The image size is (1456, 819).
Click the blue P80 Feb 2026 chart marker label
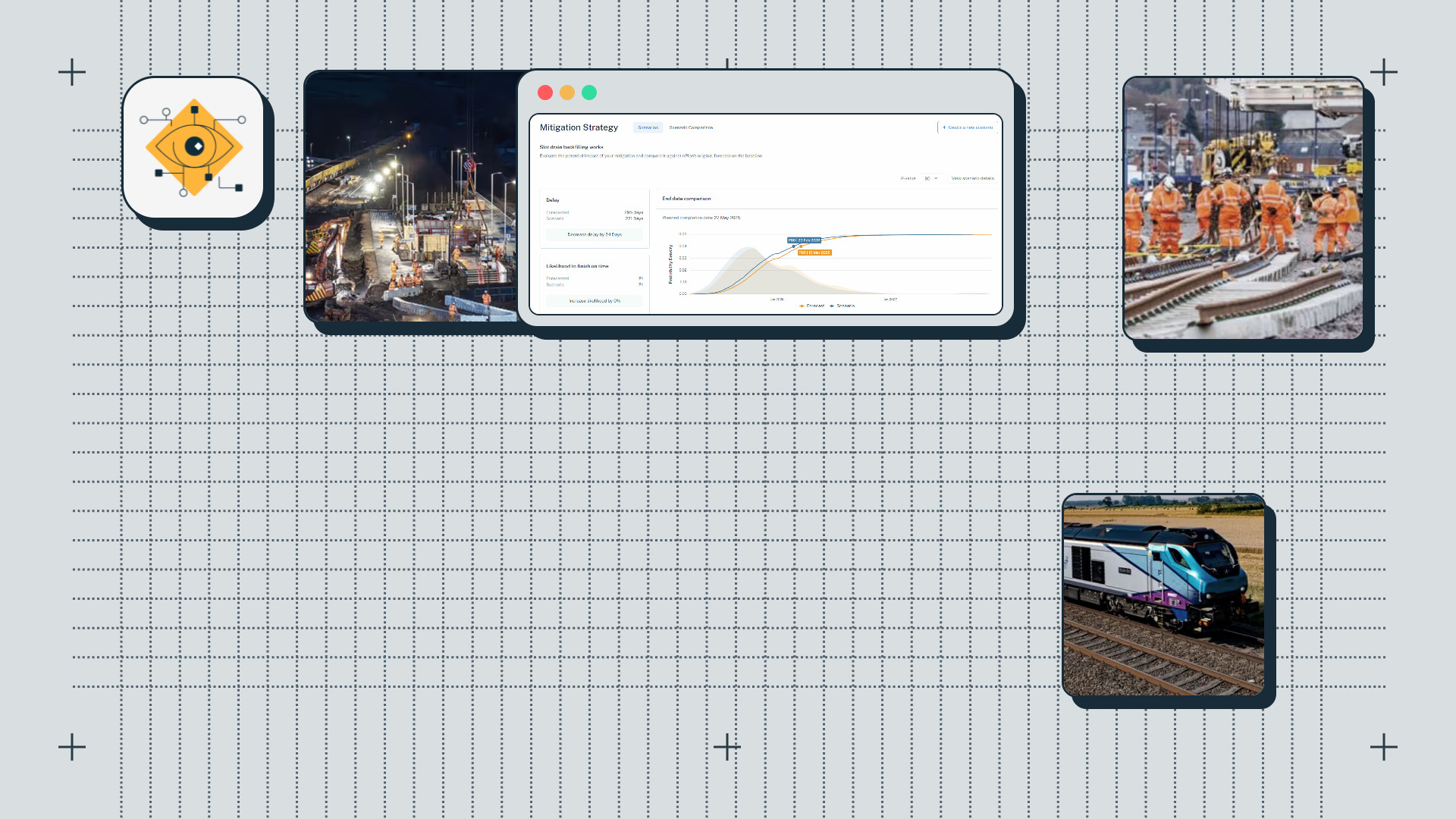[x=805, y=240]
